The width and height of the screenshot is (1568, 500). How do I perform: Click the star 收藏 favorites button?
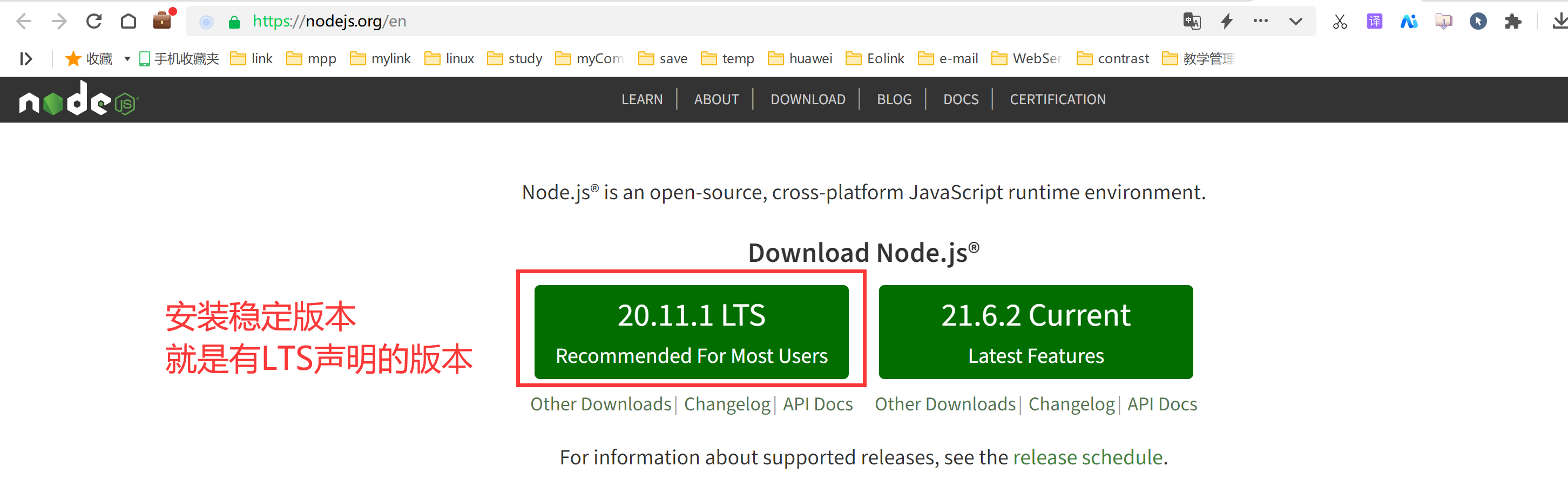89,58
